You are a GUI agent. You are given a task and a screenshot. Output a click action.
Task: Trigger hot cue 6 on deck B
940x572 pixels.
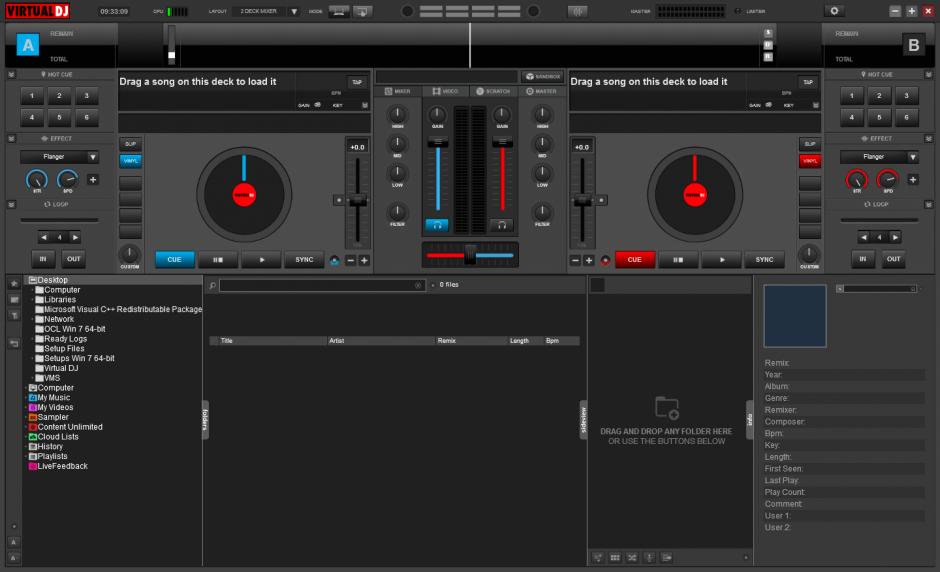pos(906,117)
